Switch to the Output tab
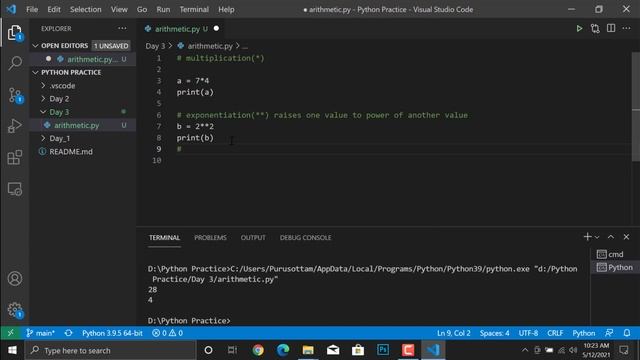Viewport: 640px width, 360px height. 253,238
